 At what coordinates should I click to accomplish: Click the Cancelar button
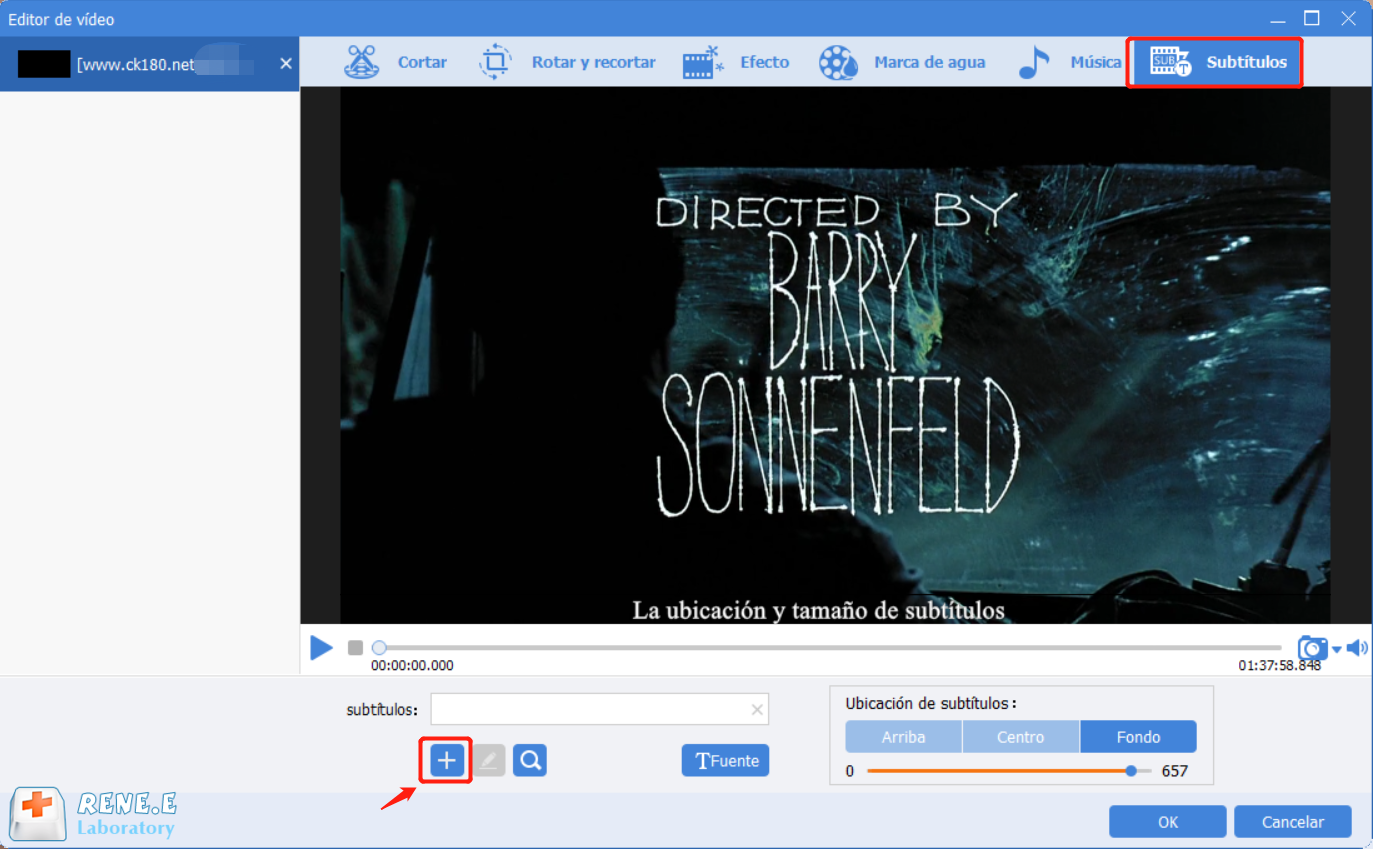[x=1293, y=822]
